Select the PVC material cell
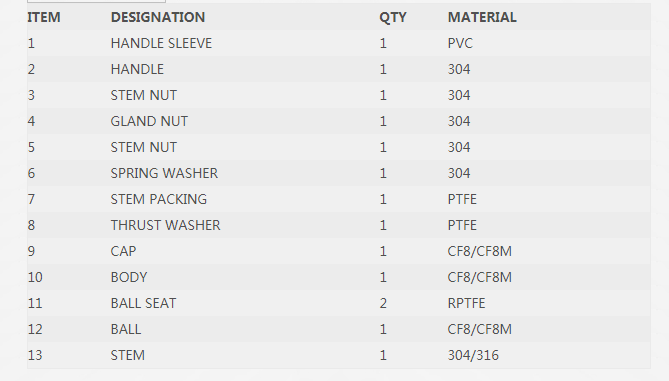 [x=460, y=43]
